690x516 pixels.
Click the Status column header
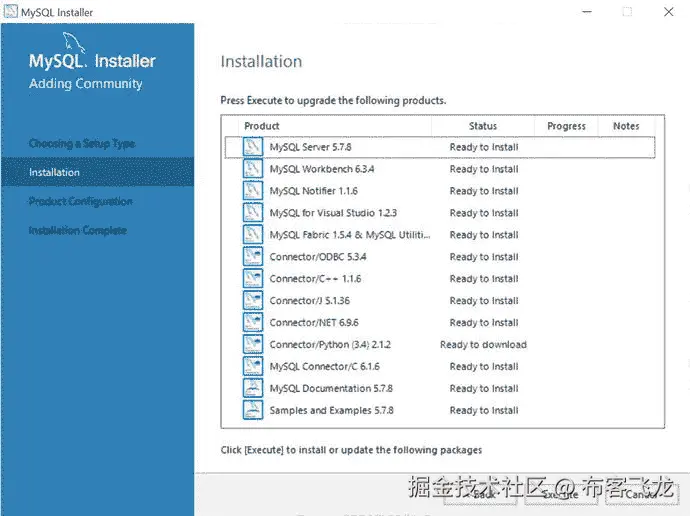coord(483,126)
